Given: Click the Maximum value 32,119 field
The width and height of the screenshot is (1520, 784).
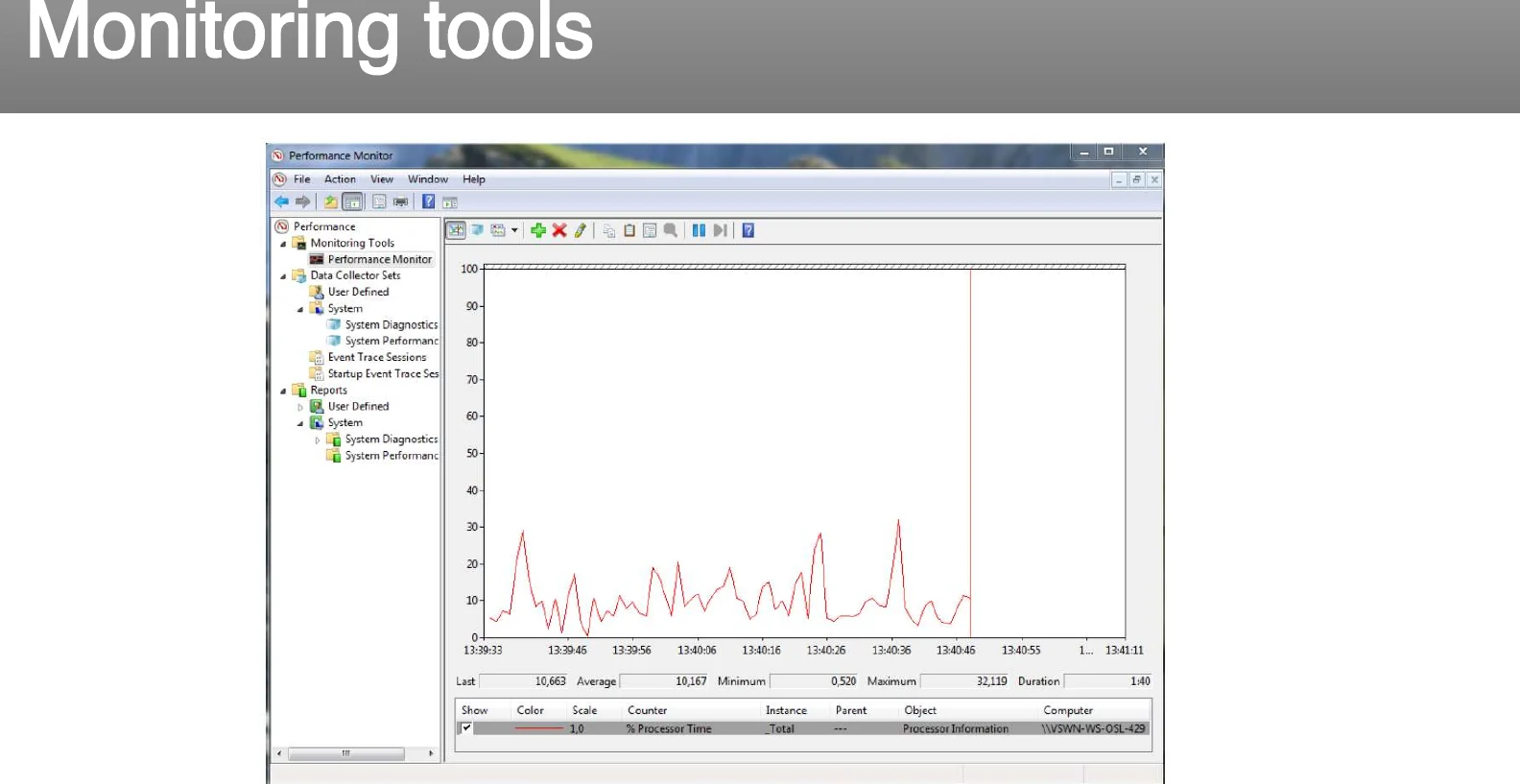Looking at the screenshot, I should [x=965, y=681].
